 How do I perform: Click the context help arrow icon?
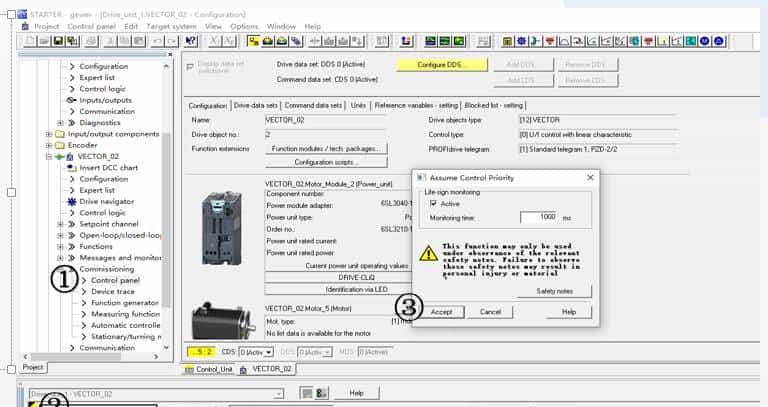tap(191, 40)
